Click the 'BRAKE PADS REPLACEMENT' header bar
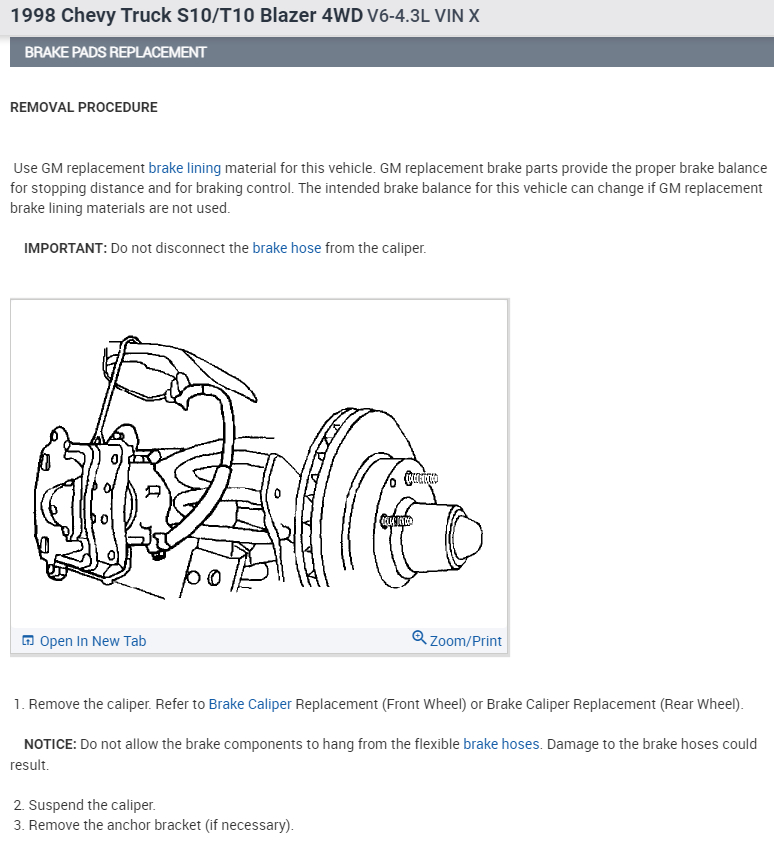Image resolution: width=774 pixels, height=850 pixels. (x=392, y=53)
